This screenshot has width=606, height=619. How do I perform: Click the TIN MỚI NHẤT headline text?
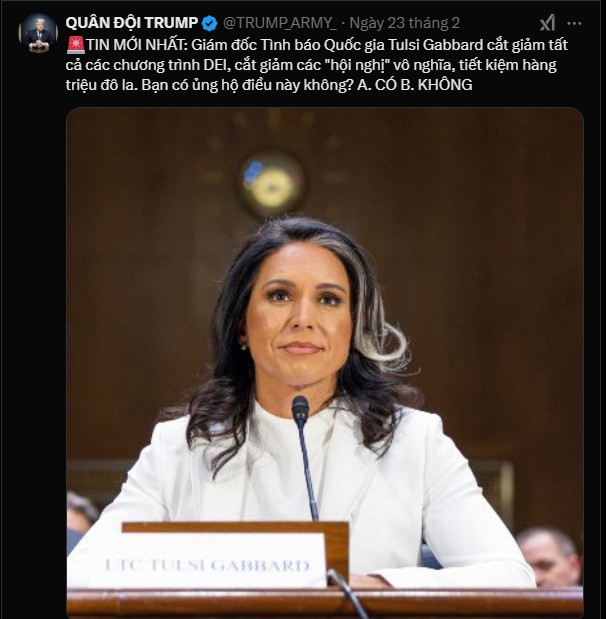[137, 45]
